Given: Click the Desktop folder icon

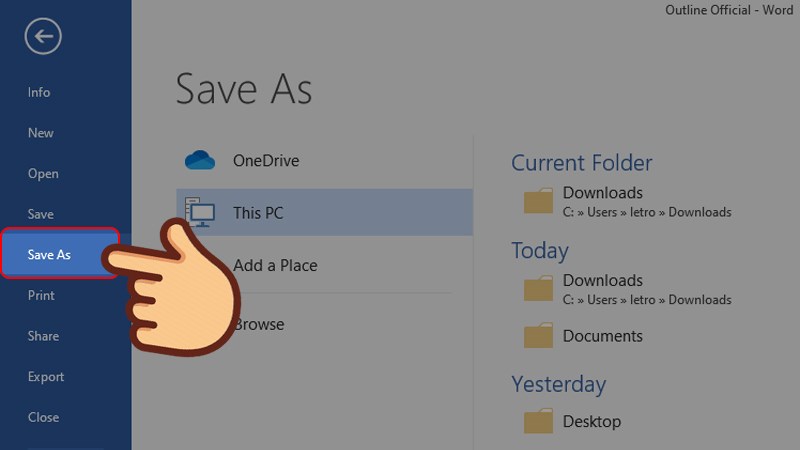Looking at the screenshot, I should tap(538, 422).
